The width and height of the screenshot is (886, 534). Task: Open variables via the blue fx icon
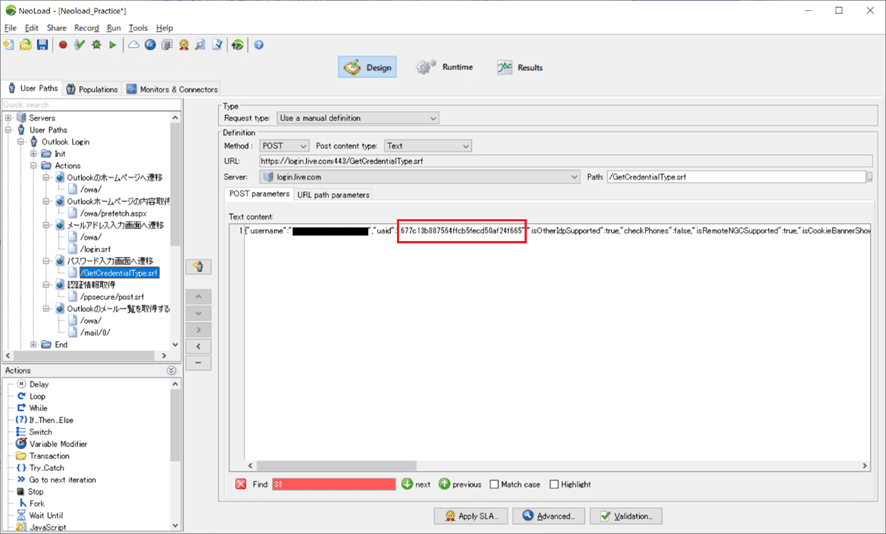150,45
